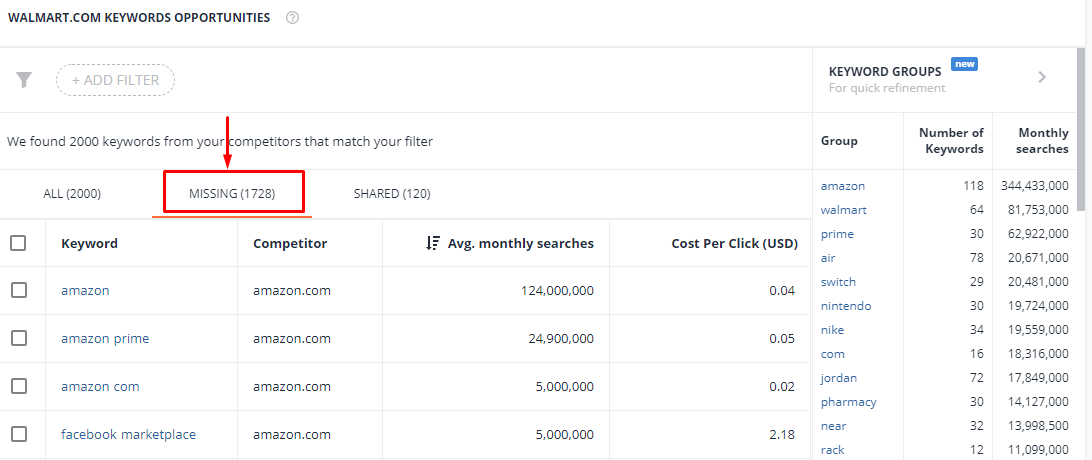This screenshot has height=460, width=1092.
Task: Switch to the ALL (2000) tab
Action: click(72, 193)
